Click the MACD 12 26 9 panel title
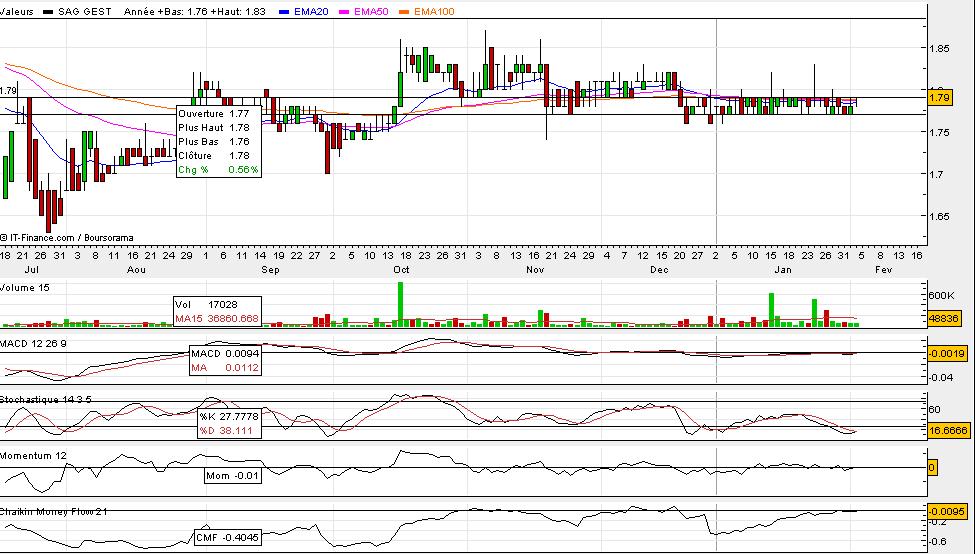The height and width of the screenshot is (554, 975). 34,343
